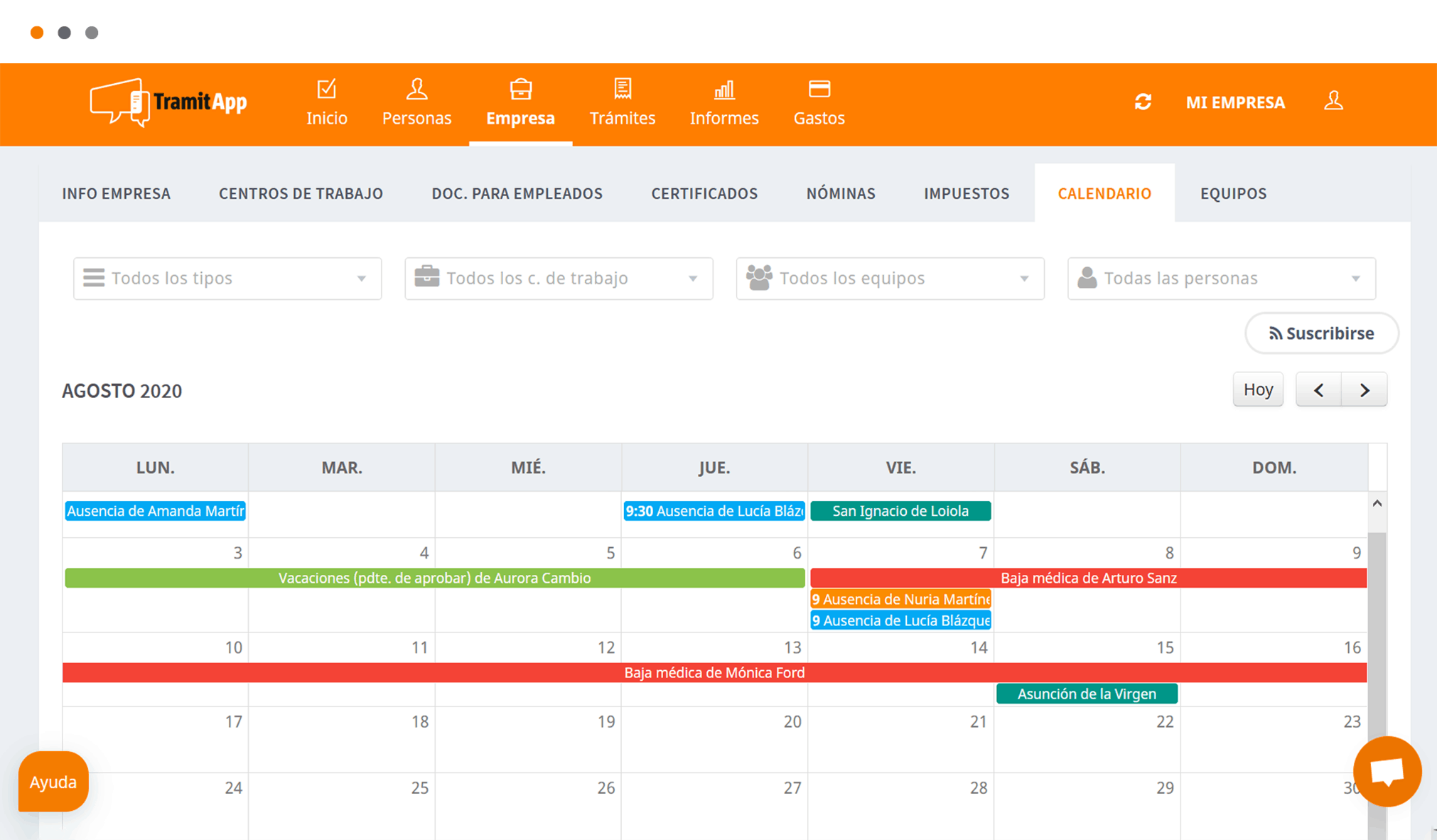Viewport: 1437px width, 840px height.
Task: Expand the Todas las personas dropdown
Action: [x=1222, y=278]
